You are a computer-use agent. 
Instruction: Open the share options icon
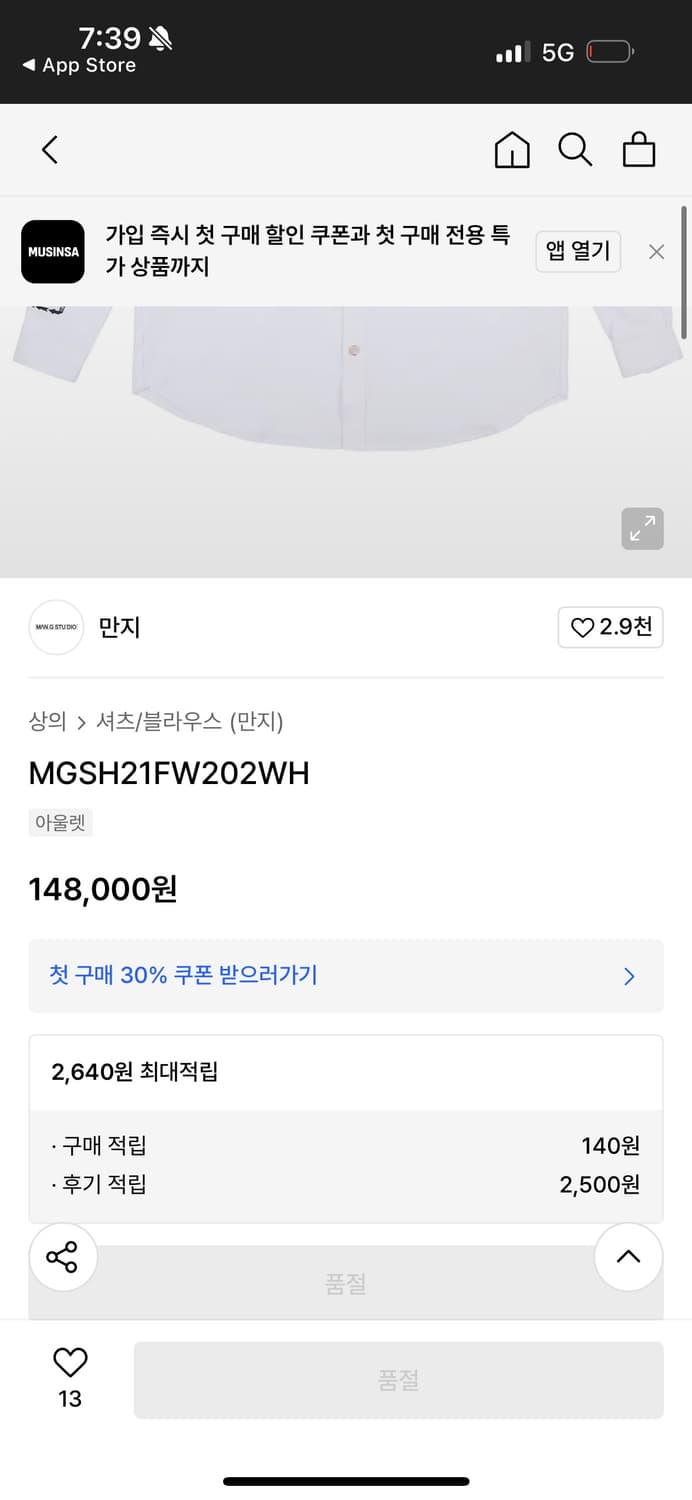click(x=63, y=1257)
